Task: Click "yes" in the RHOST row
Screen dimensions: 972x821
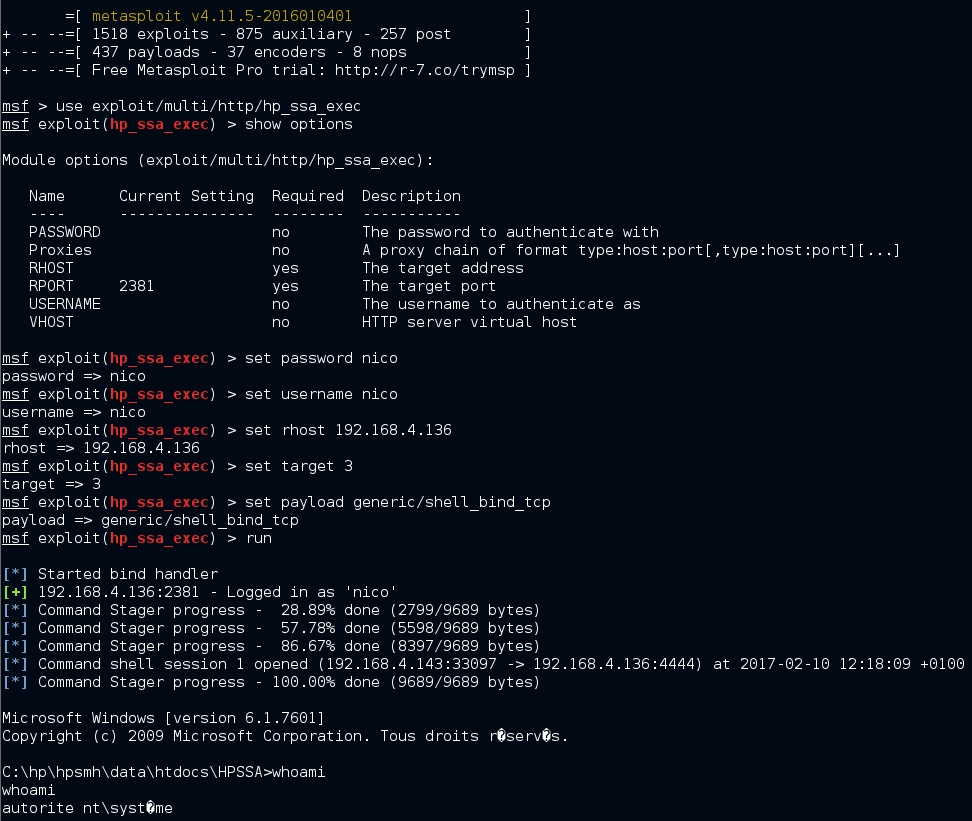Action: (285, 268)
